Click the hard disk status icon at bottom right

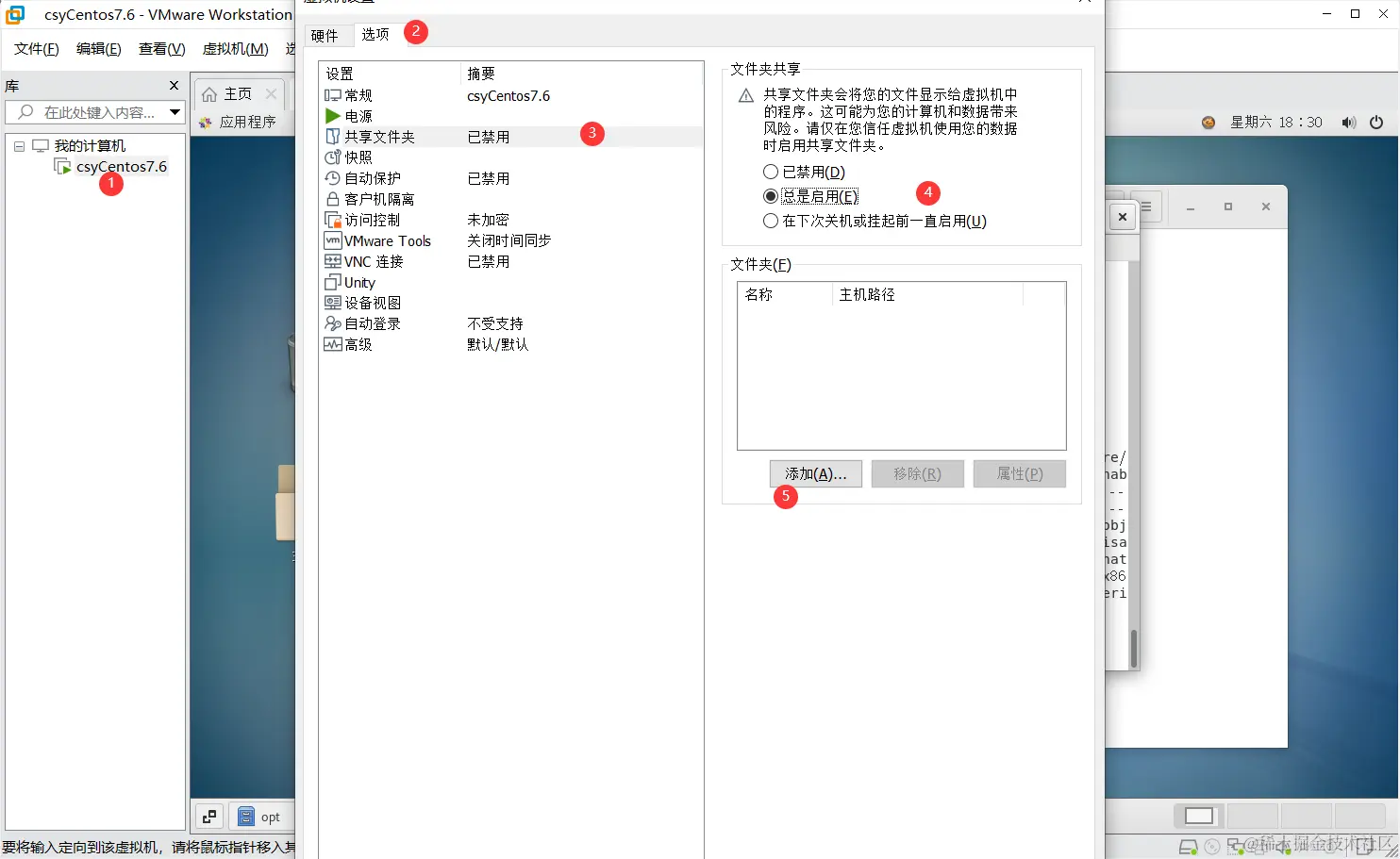click(x=1189, y=847)
